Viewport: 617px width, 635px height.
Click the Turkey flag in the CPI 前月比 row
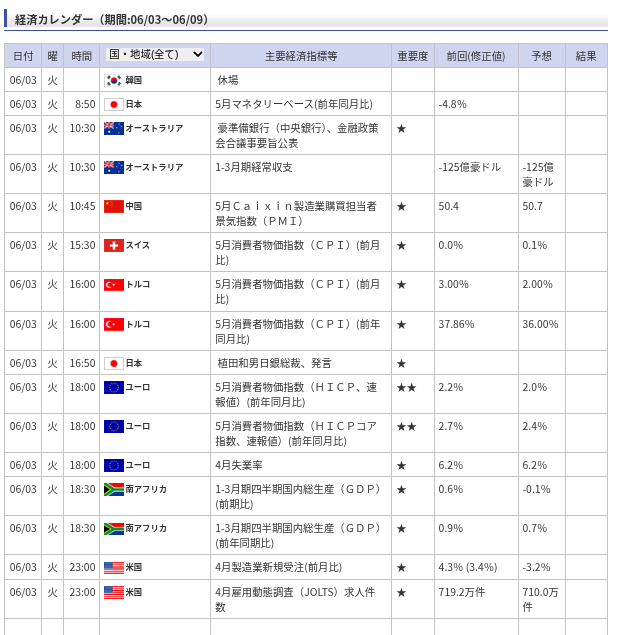click(114, 285)
